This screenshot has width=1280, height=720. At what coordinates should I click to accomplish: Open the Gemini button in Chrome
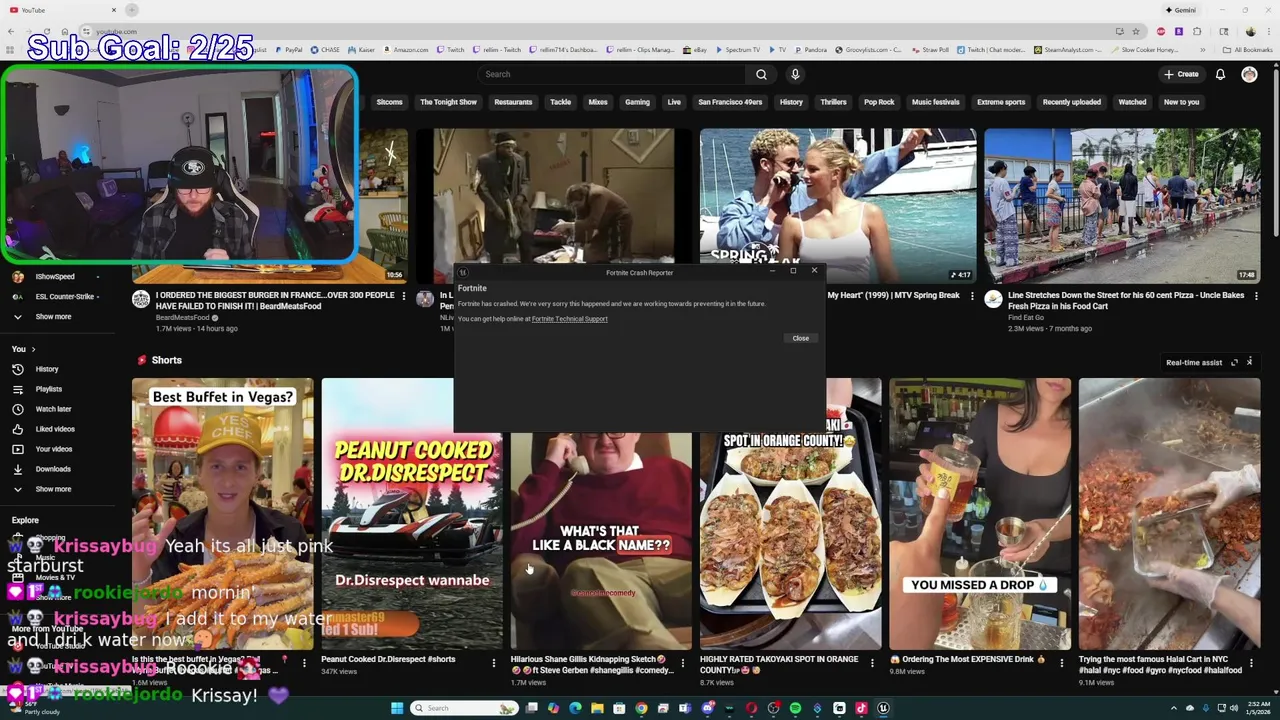(x=1180, y=10)
